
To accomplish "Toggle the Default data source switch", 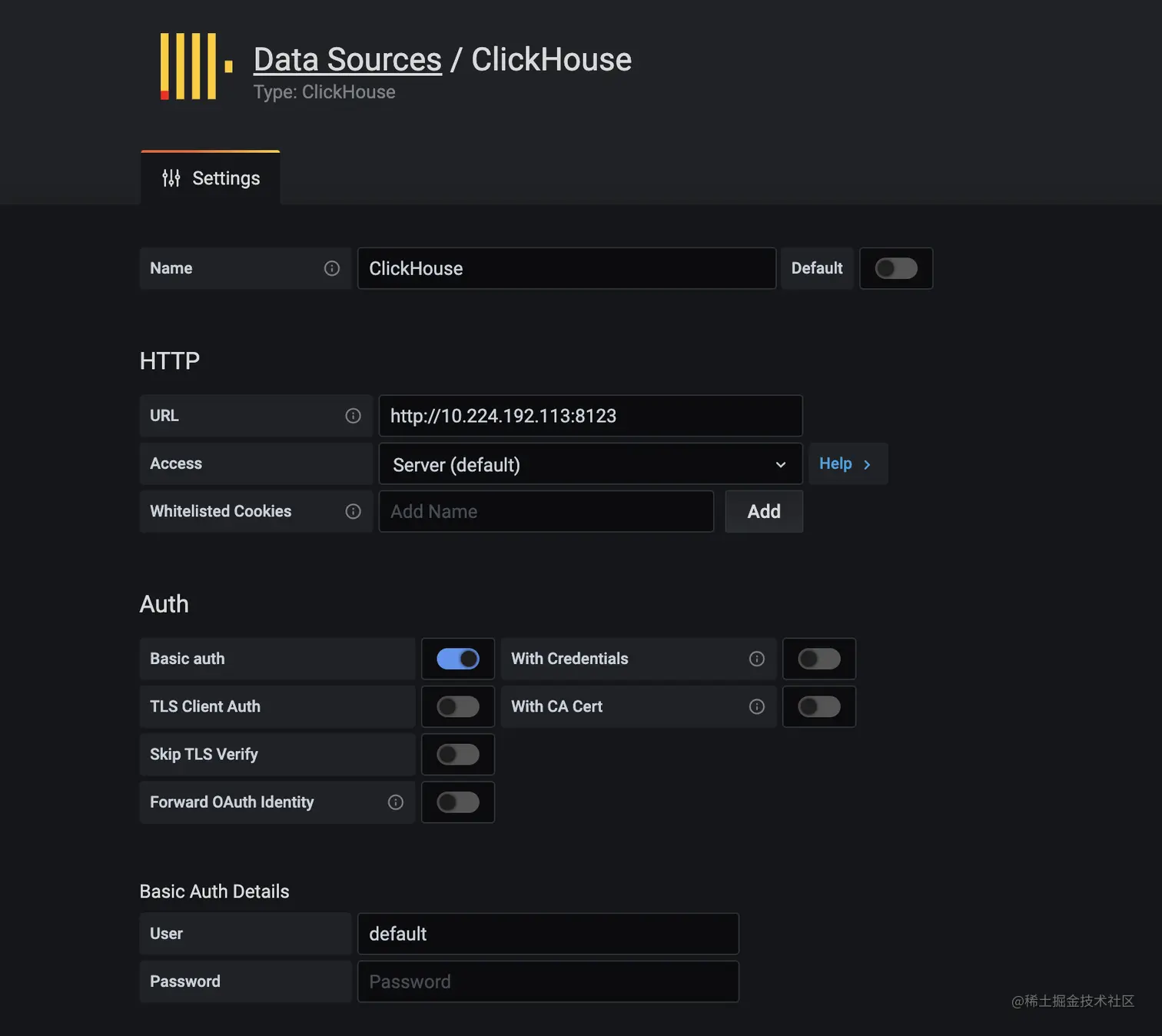I will (x=896, y=268).
